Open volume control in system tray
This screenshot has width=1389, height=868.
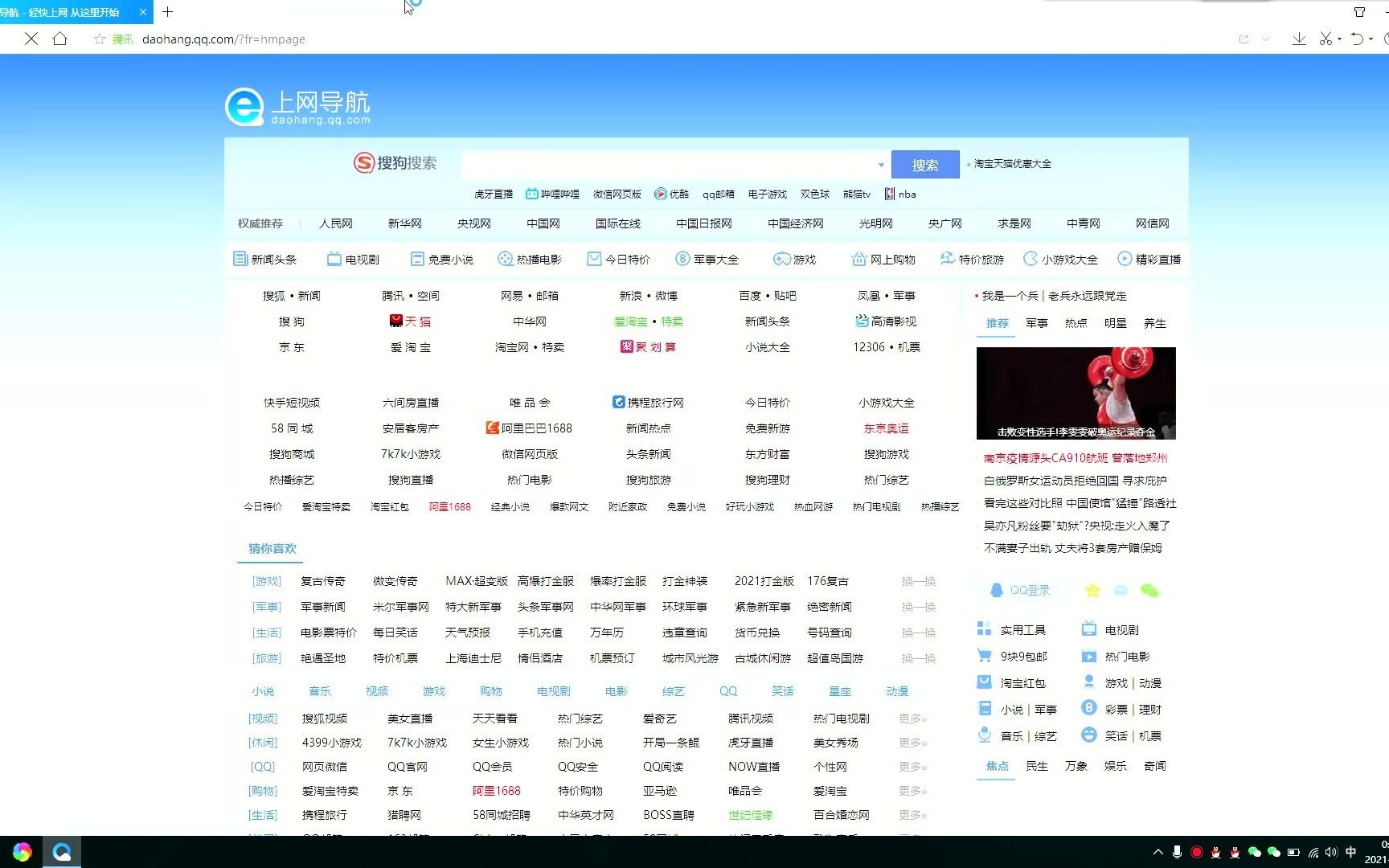(1332, 852)
